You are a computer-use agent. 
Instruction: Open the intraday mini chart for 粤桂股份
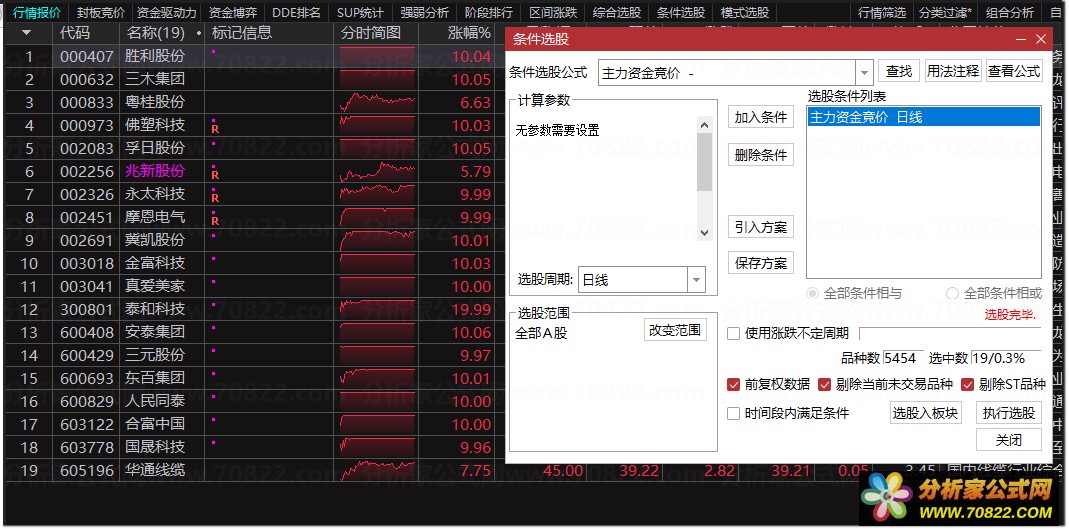pos(378,102)
